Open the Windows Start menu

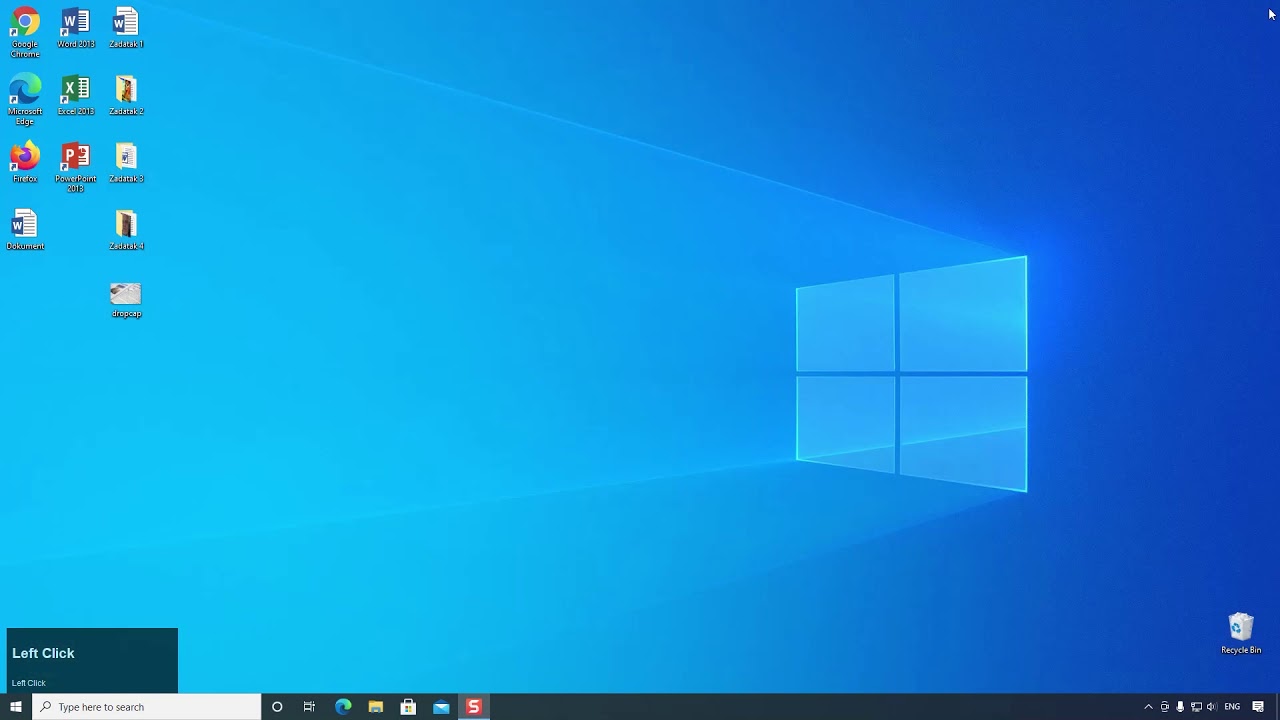[16, 707]
